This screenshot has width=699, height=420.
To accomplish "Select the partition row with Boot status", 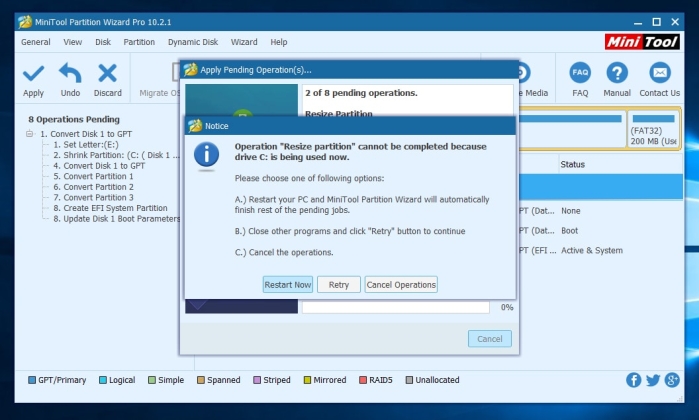I will [600, 231].
